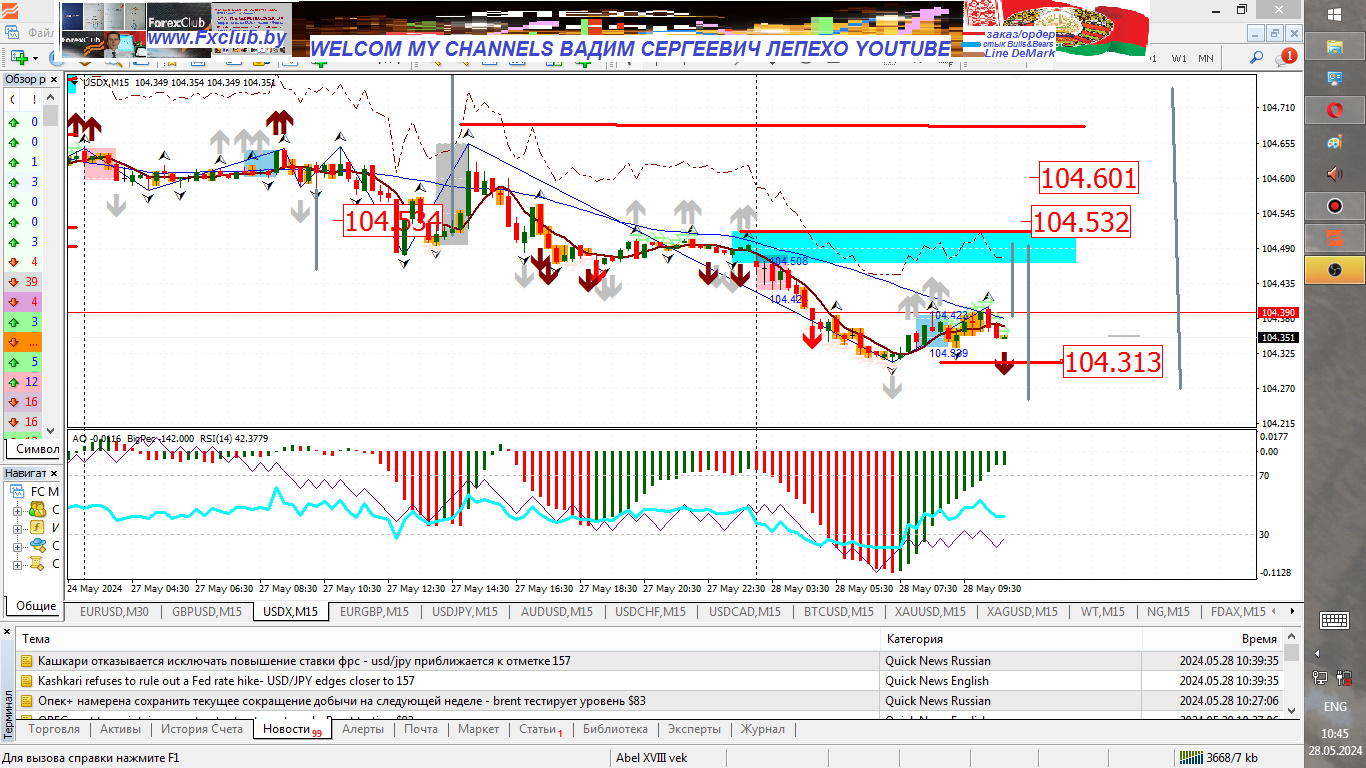Open the USDJPY,M15 chart tab
Image resolution: width=1366 pixels, height=768 pixels.
click(465, 612)
